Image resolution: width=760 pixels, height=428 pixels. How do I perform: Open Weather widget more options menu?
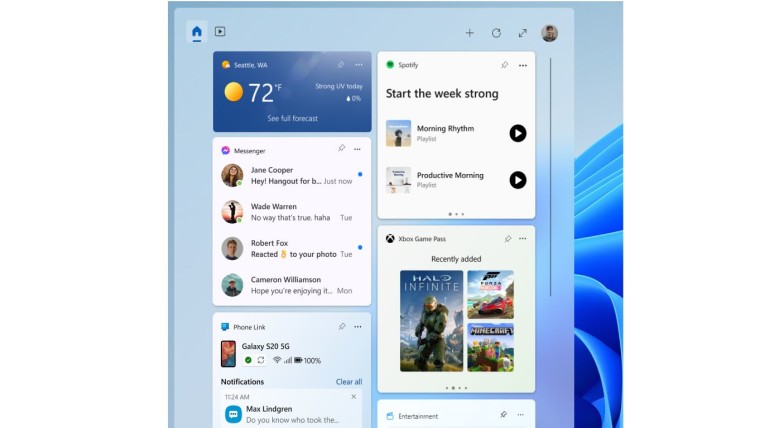click(358, 65)
